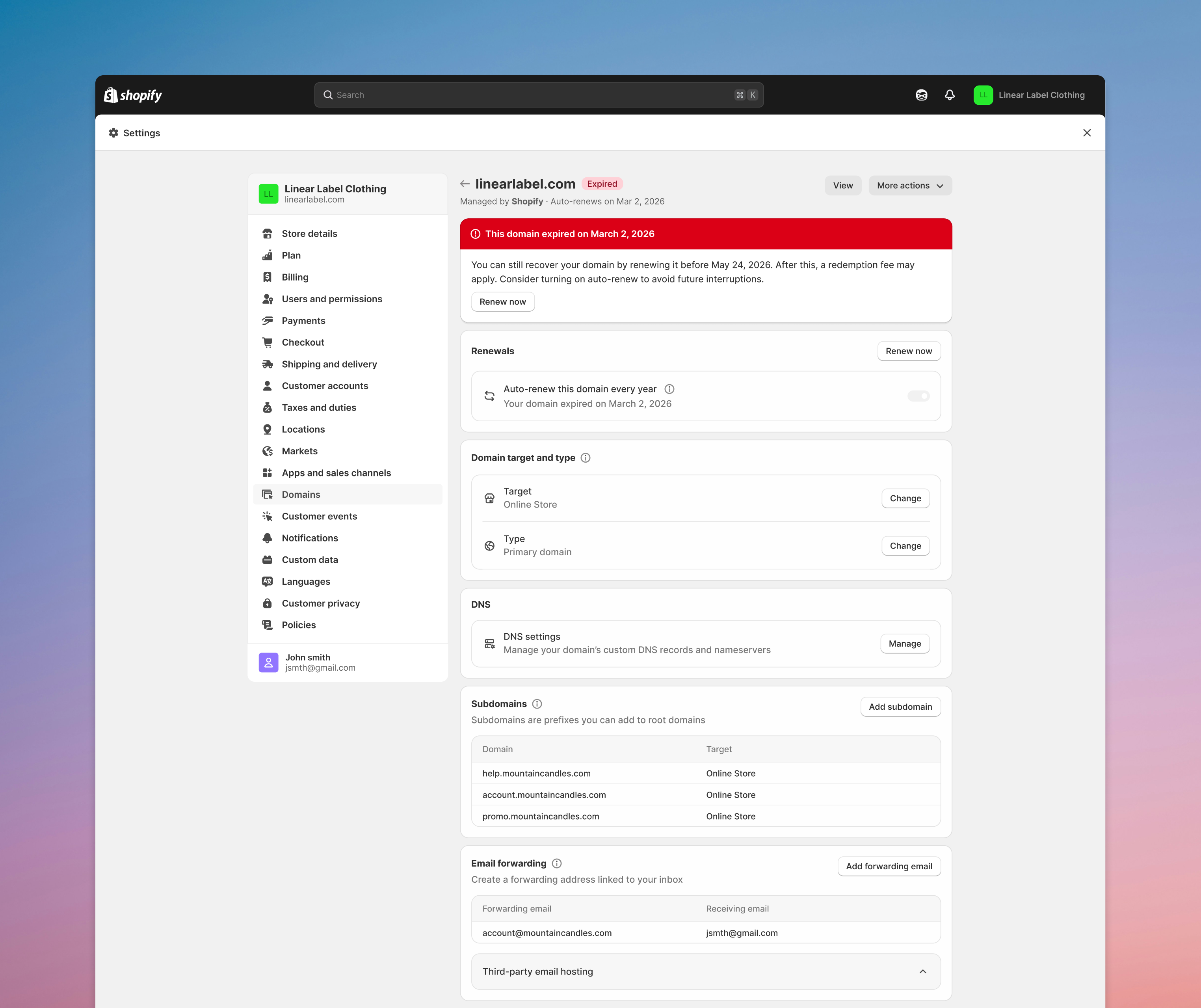Collapse the Third-party email hosting section
The image size is (1201, 1008).
coord(922,971)
